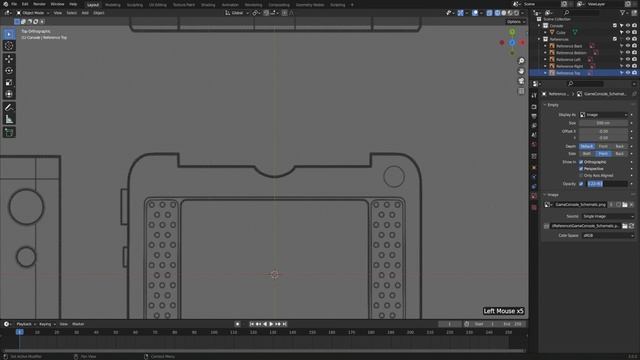The image size is (640, 360).
Task: Enable Only Axis Aligned checkbox
Action: 581,176
